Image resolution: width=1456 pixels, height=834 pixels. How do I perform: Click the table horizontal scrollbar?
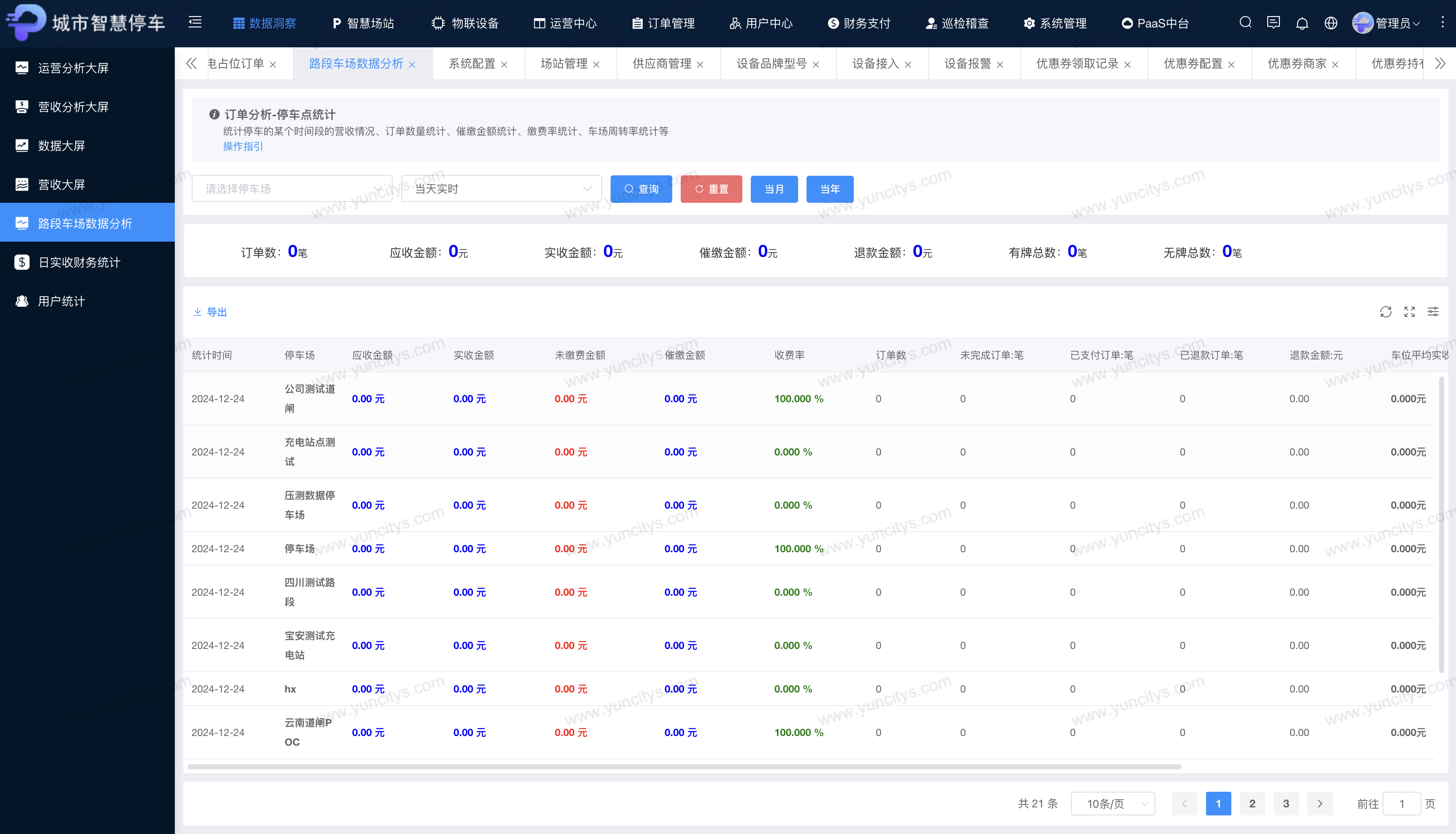[x=684, y=766]
